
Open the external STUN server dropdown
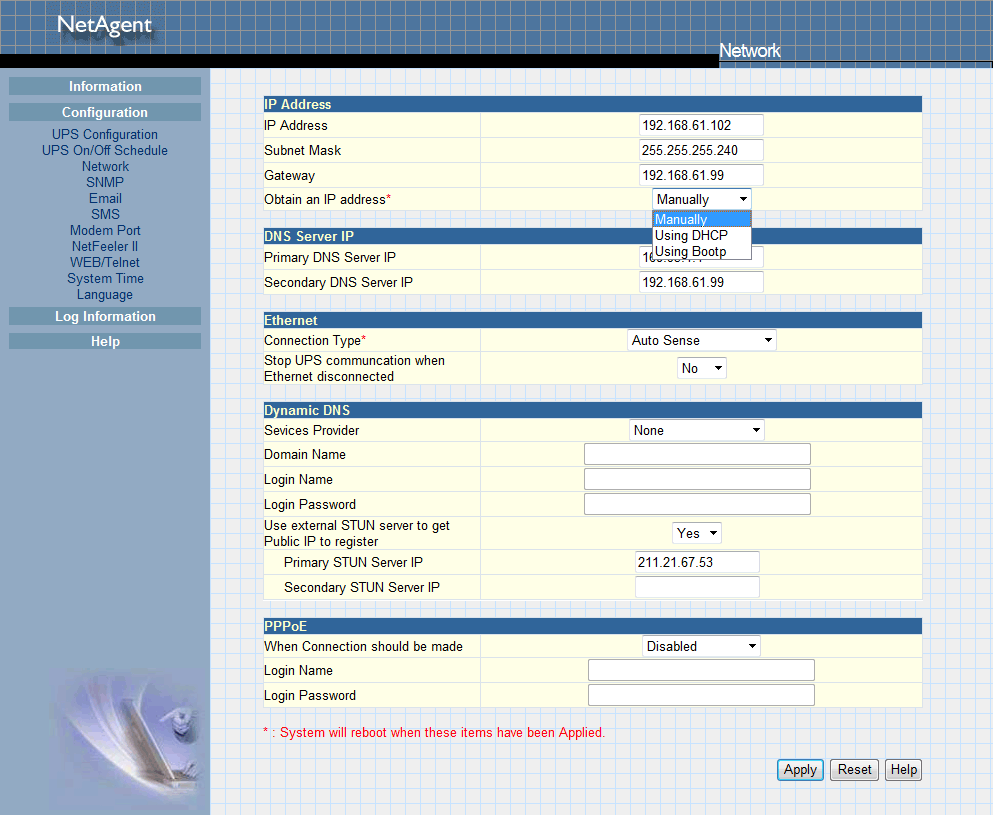(697, 533)
